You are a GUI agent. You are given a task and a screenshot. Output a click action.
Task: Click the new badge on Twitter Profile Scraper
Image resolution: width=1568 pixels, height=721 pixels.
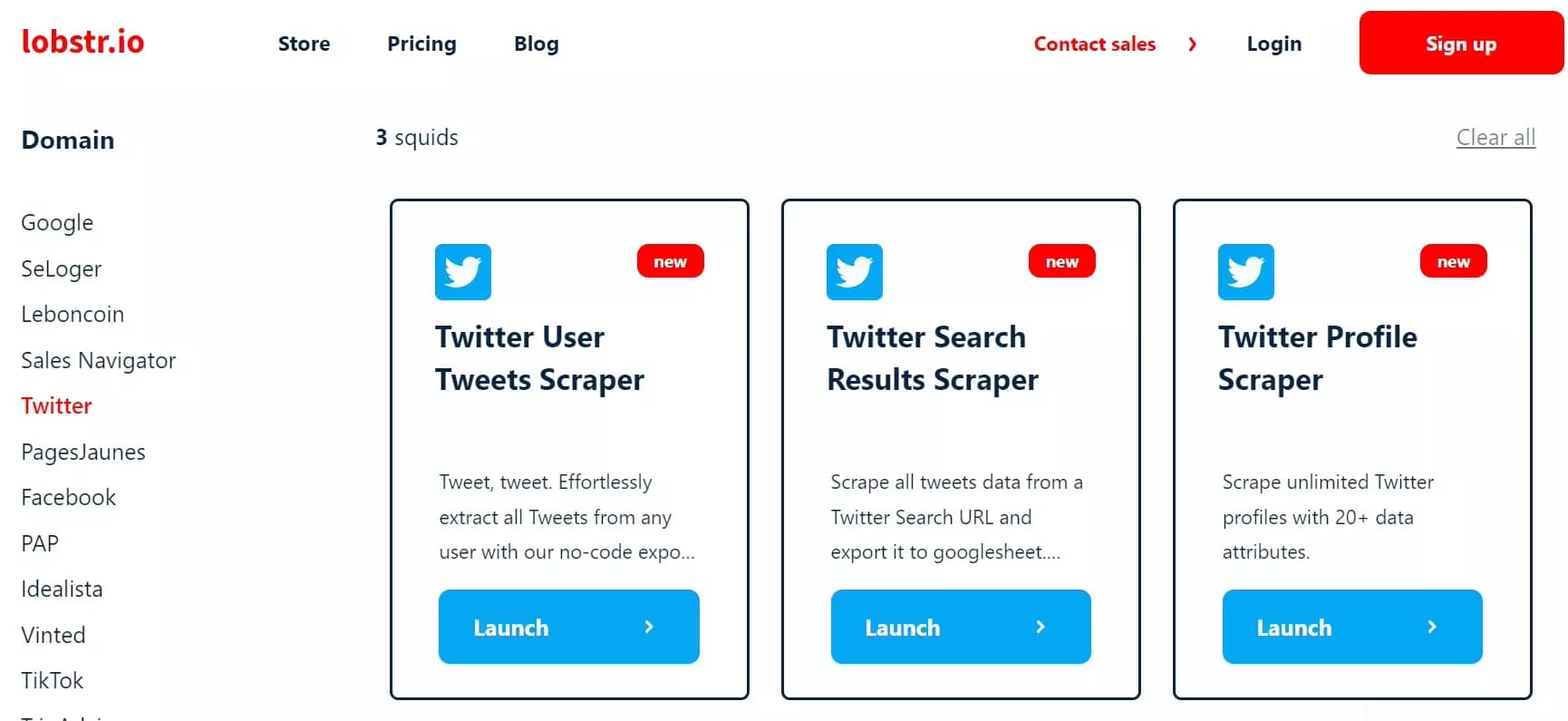pyautogui.click(x=1453, y=261)
